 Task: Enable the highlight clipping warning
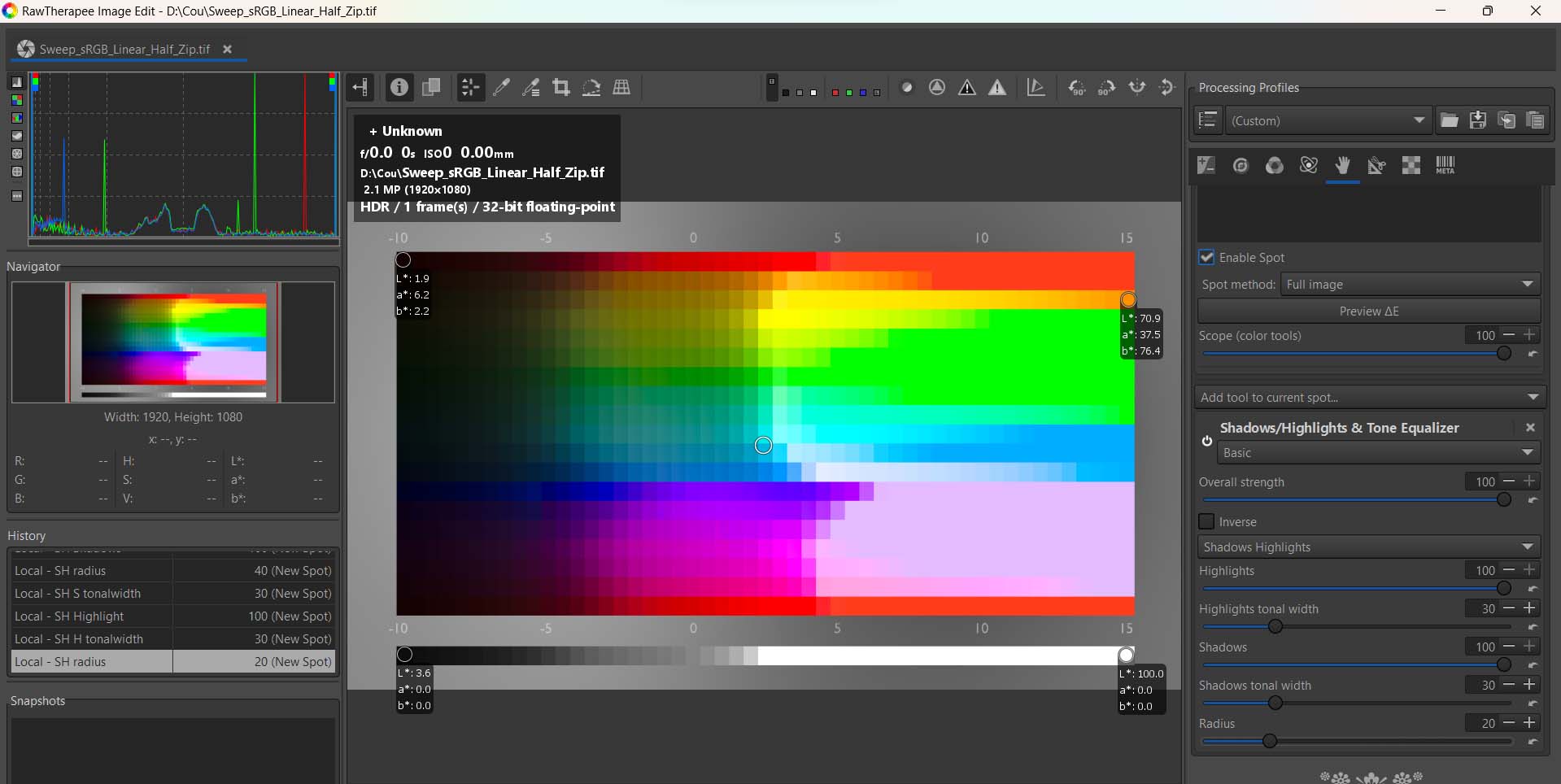[998, 87]
